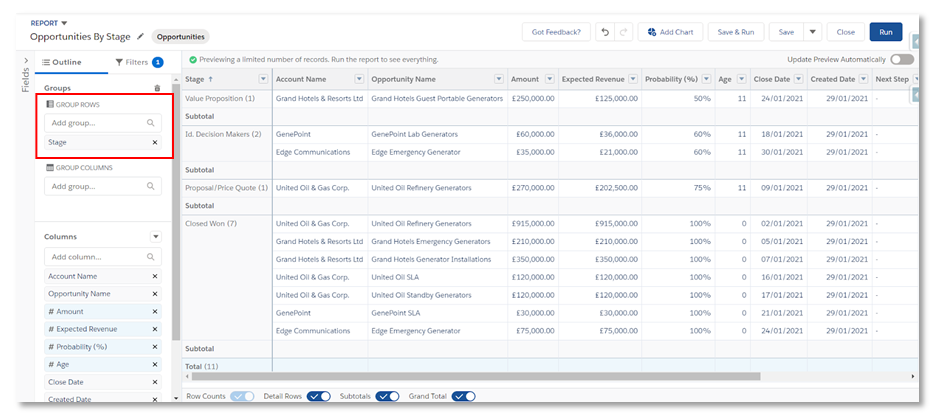Click the outline panel vertical scrollbar thumb
The height and width of the screenshot is (420, 940).
pyautogui.click(x=176, y=213)
